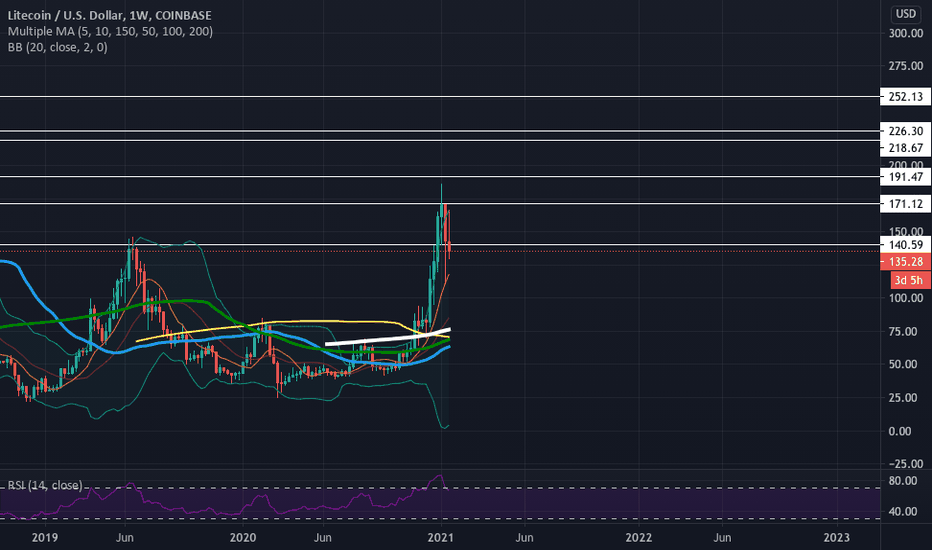Click the 275.00 price axis value
This screenshot has width=932, height=550.
(906, 66)
